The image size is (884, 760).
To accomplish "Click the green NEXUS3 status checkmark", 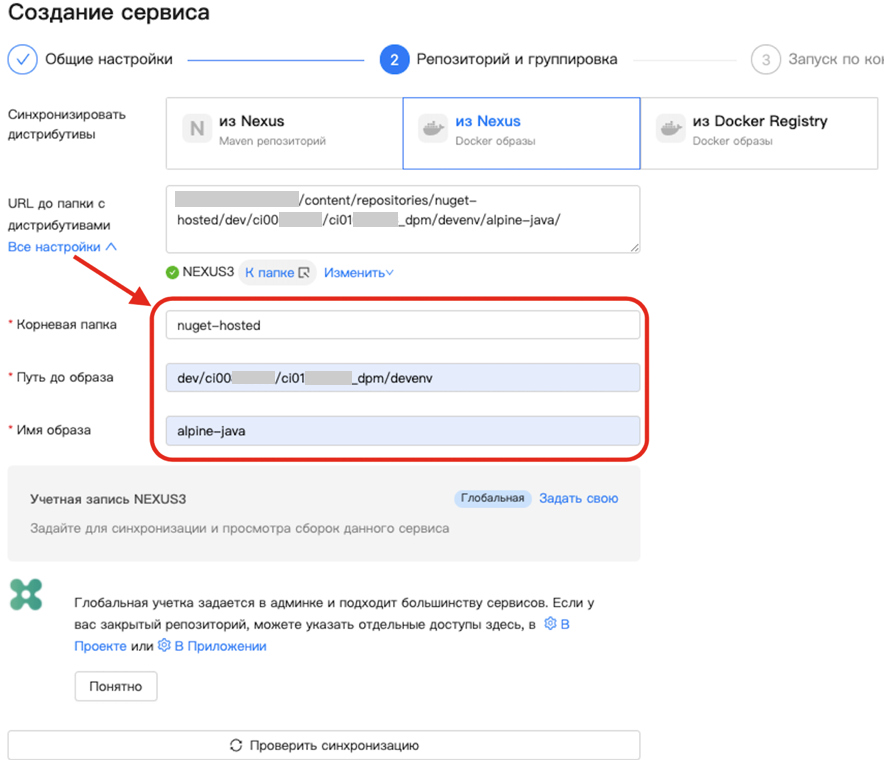I will [x=173, y=272].
